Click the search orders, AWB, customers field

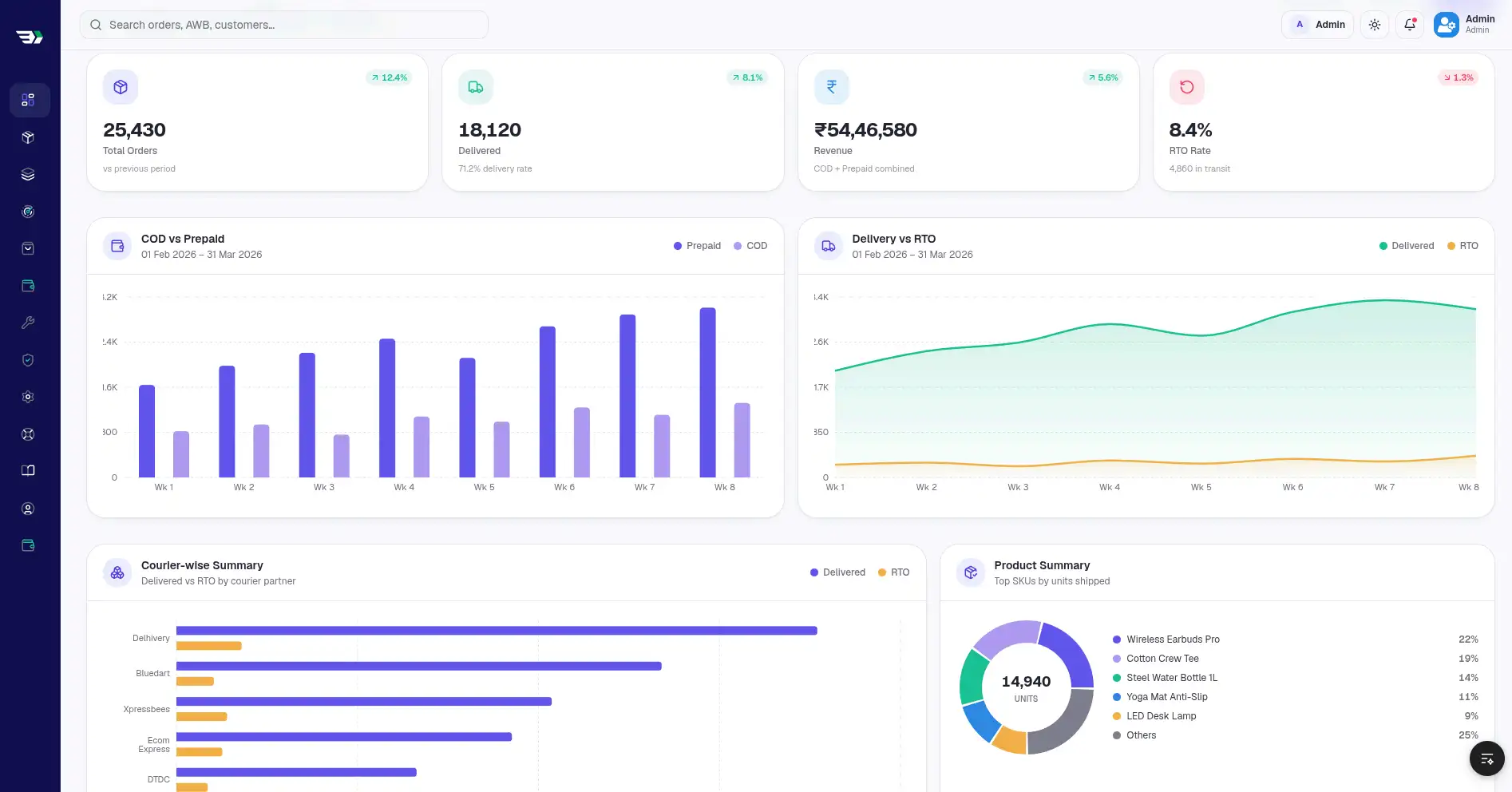click(284, 25)
